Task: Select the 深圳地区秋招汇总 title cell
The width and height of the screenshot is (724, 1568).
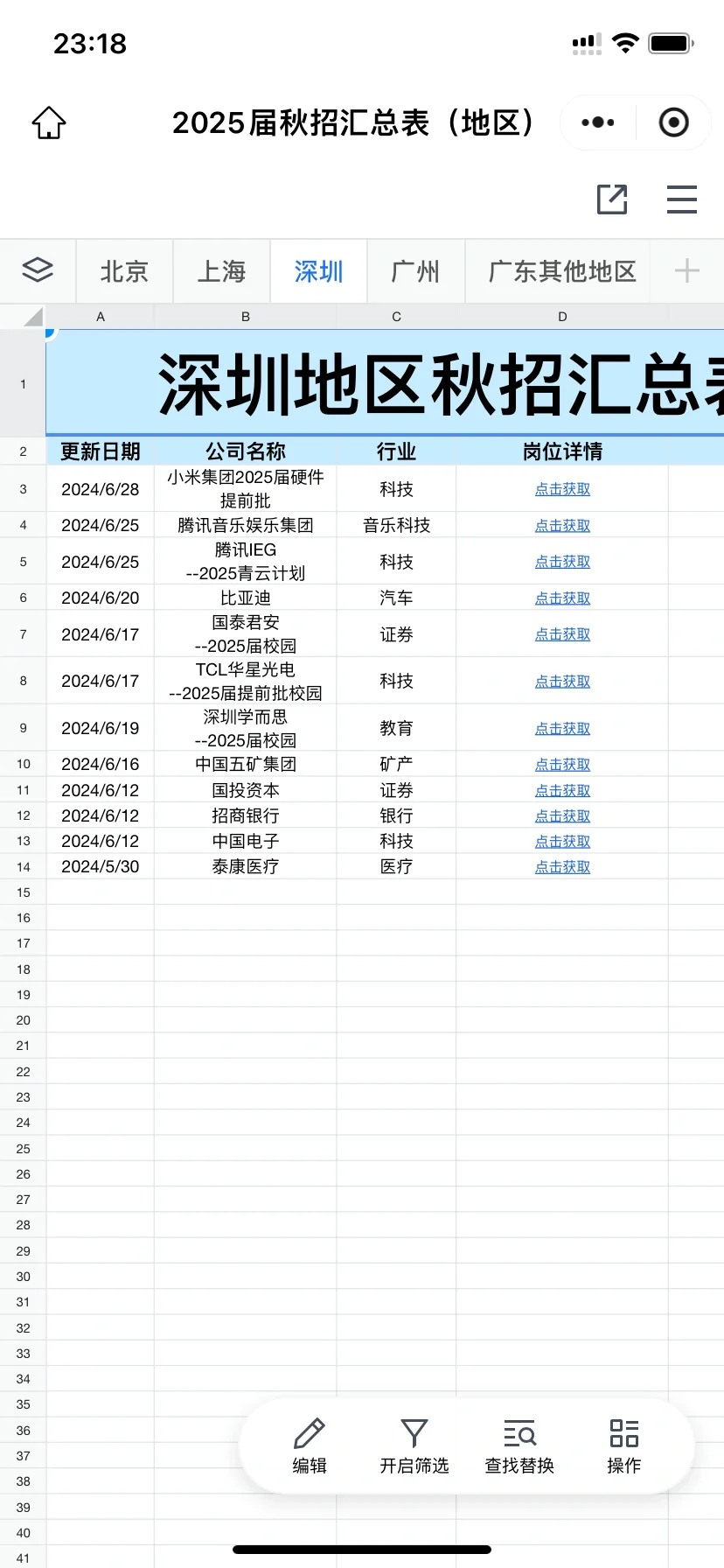Action: click(x=385, y=383)
